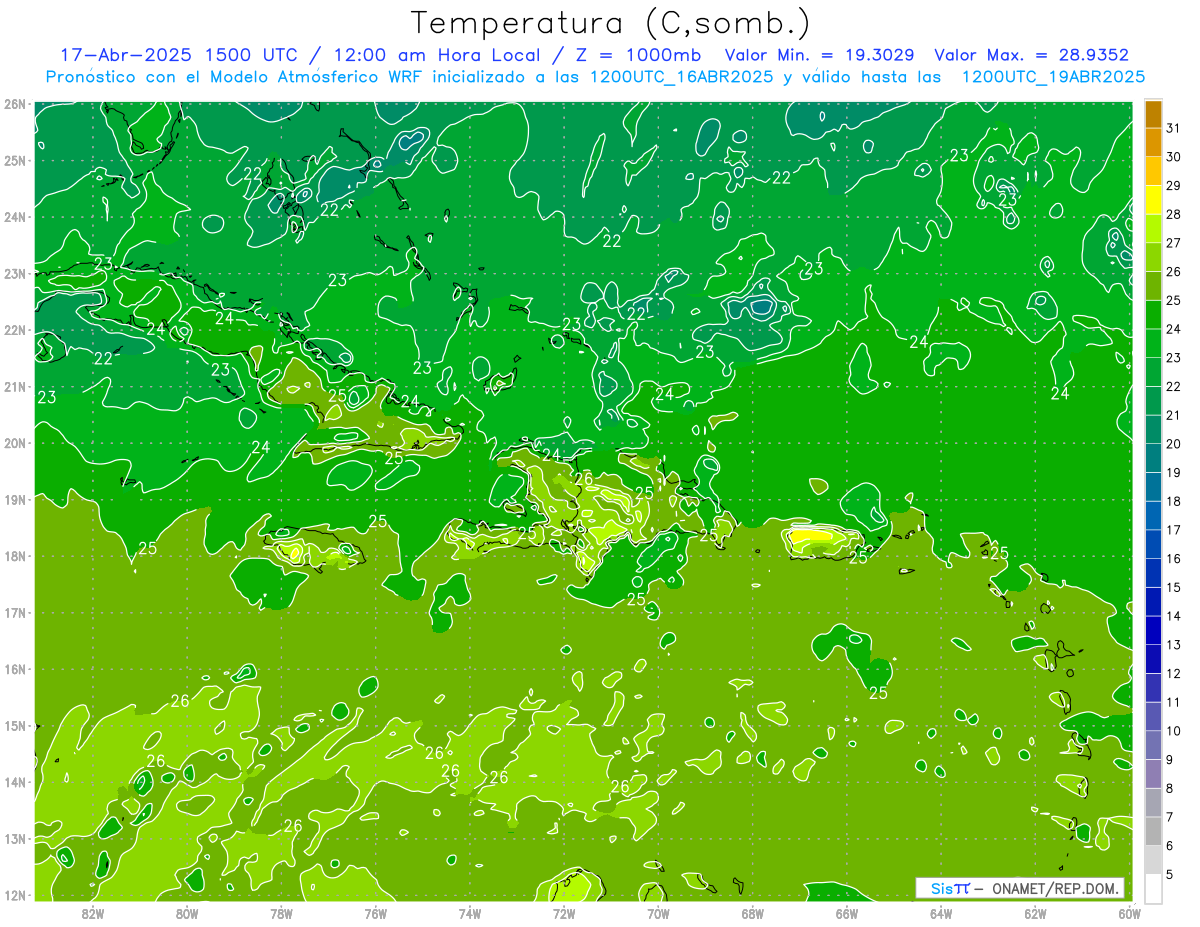
Task: Click the white bottom swatch below 5
Action: coord(1154,888)
